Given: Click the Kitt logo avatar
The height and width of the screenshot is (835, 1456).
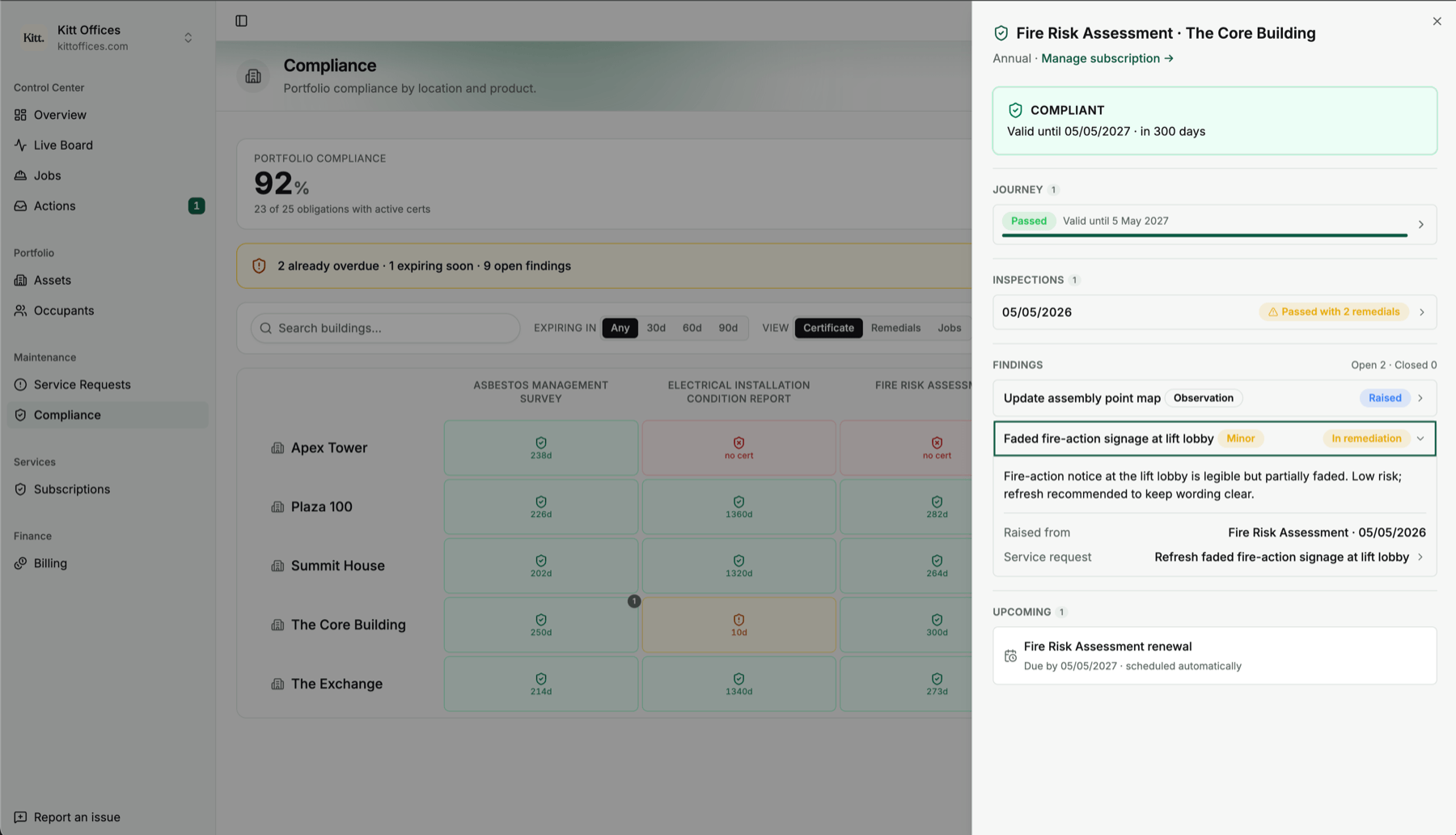Looking at the screenshot, I should pyautogui.click(x=33, y=37).
